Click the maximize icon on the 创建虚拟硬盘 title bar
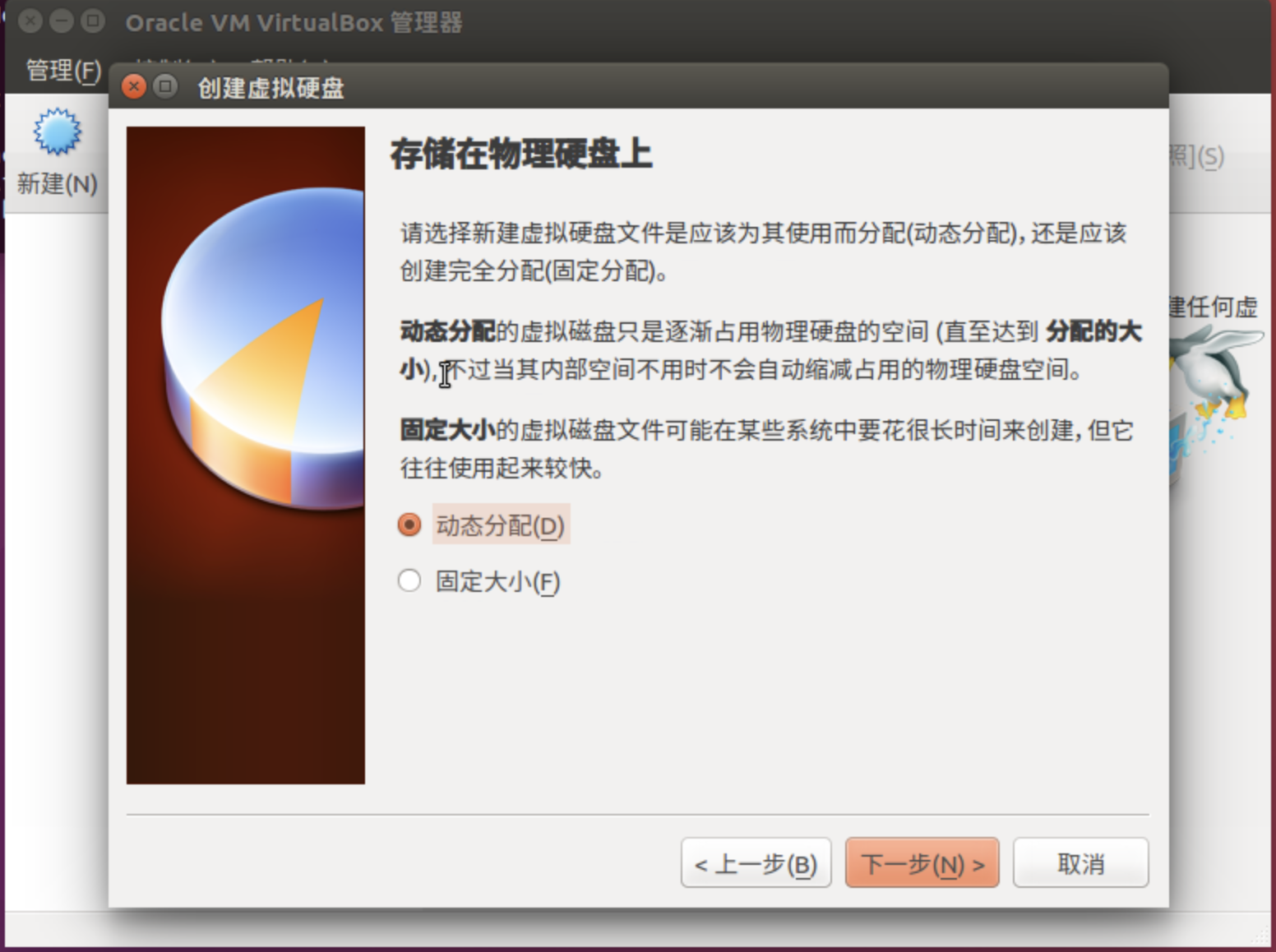 [x=166, y=86]
